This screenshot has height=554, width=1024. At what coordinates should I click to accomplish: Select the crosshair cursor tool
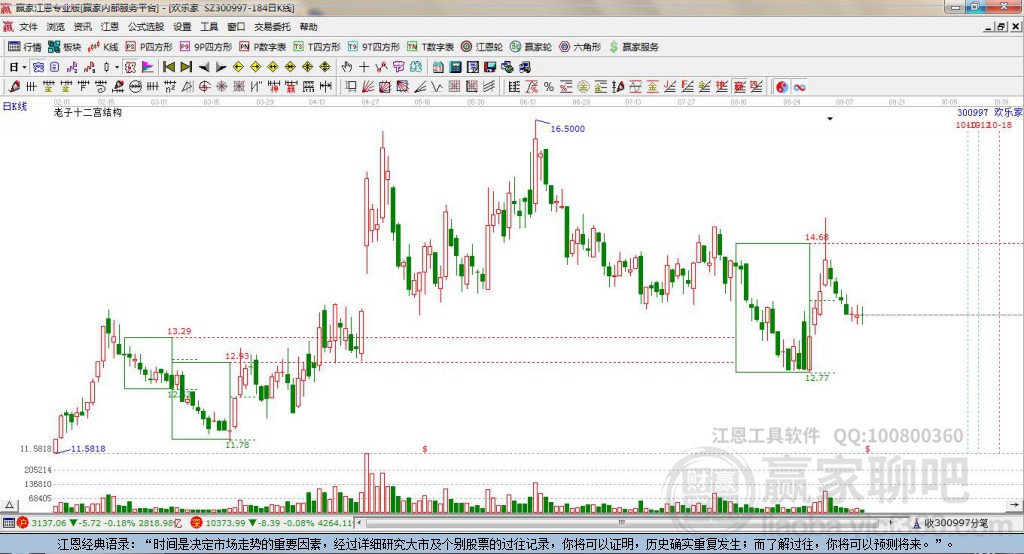364,67
